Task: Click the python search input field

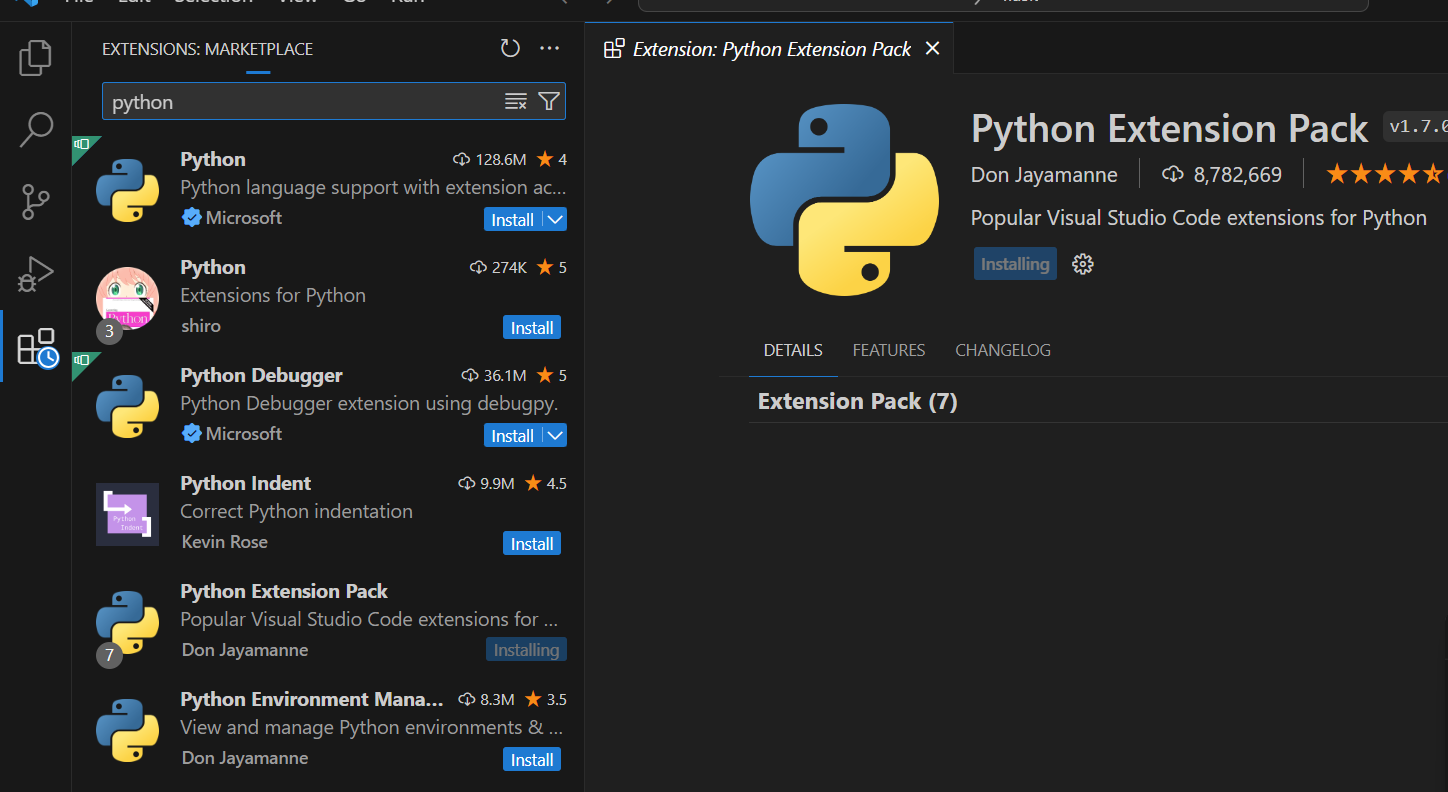Action: pos(300,102)
